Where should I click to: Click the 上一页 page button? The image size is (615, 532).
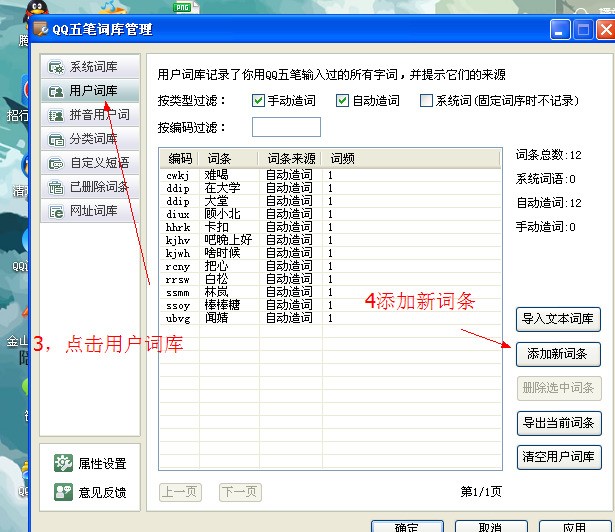(x=180, y=492)
